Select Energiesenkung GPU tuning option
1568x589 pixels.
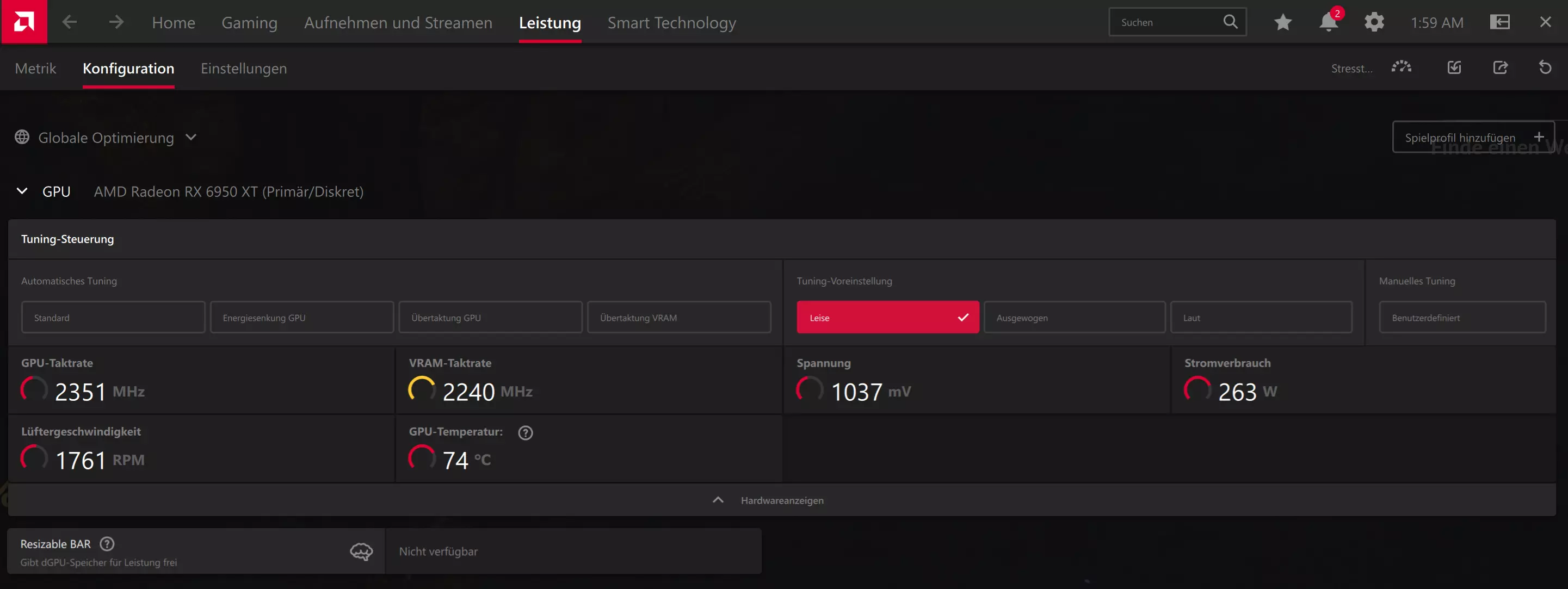point(302,318)
